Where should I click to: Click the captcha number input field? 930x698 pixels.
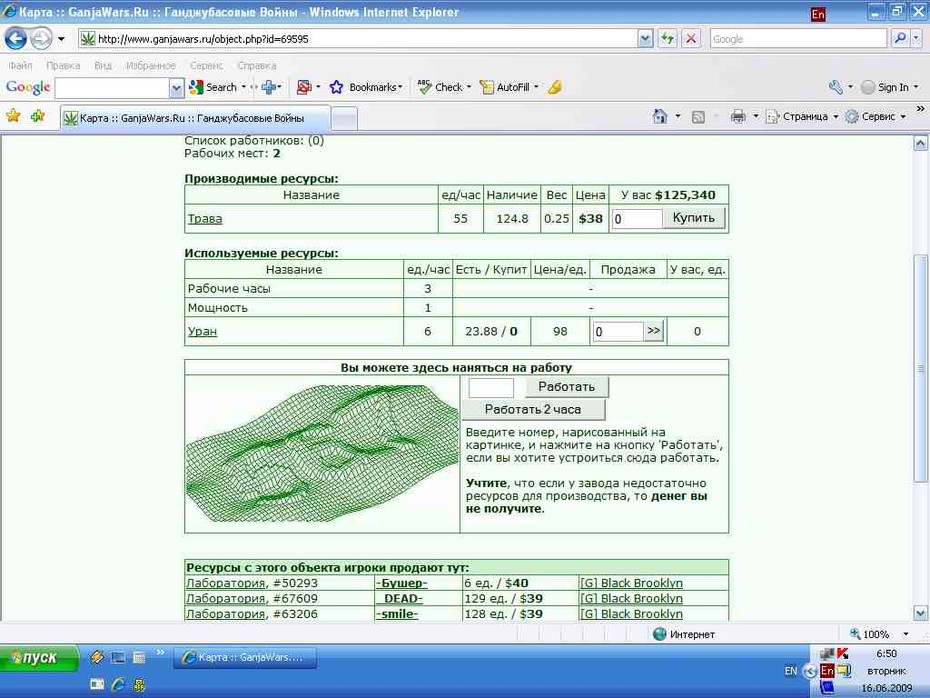click(491, 387)
